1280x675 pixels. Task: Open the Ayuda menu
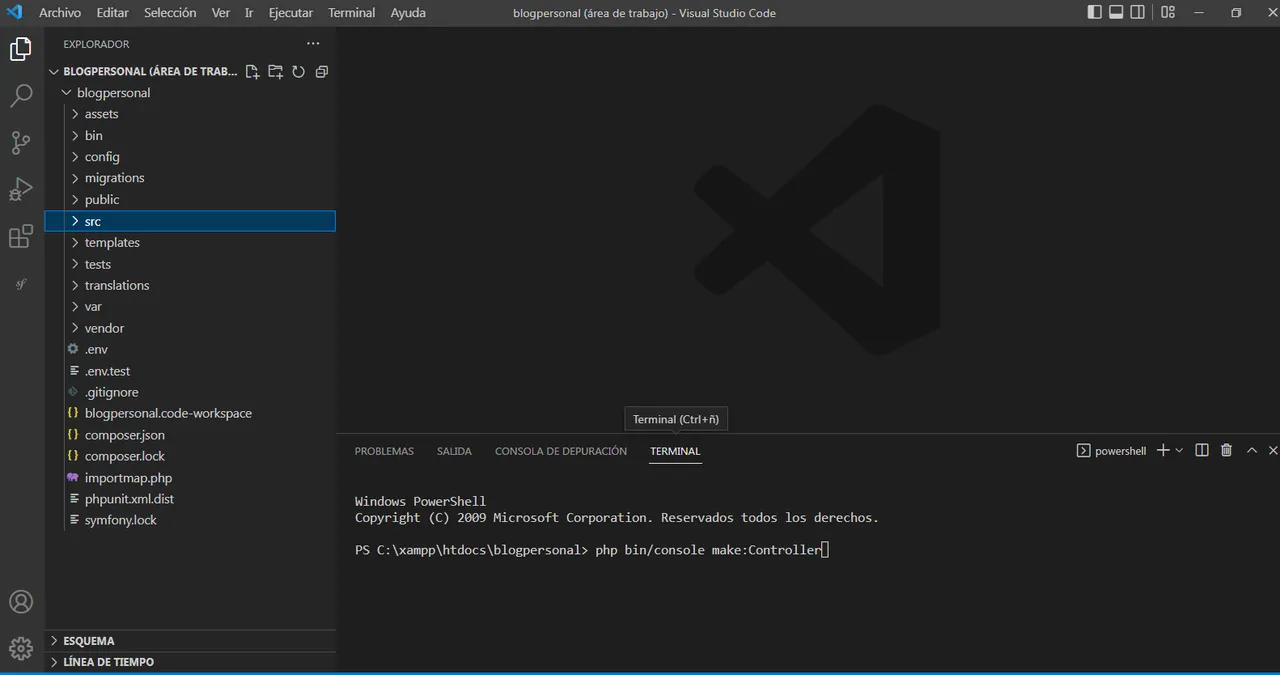pos(408,13)
